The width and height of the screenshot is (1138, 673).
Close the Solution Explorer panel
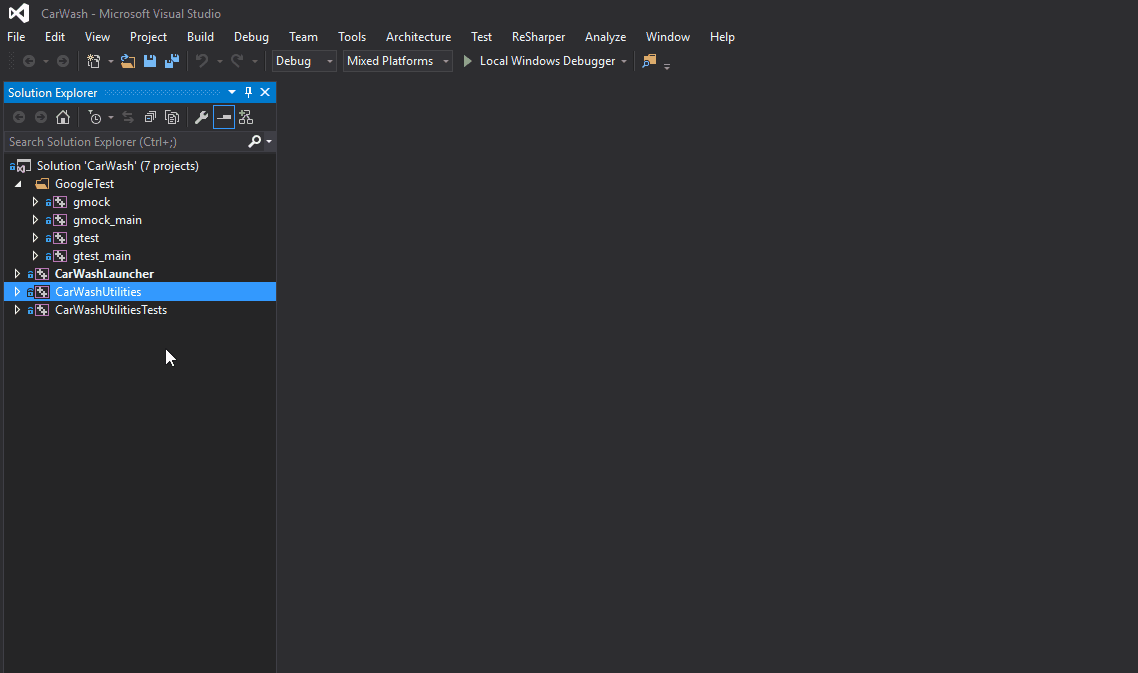coord(265,92)
